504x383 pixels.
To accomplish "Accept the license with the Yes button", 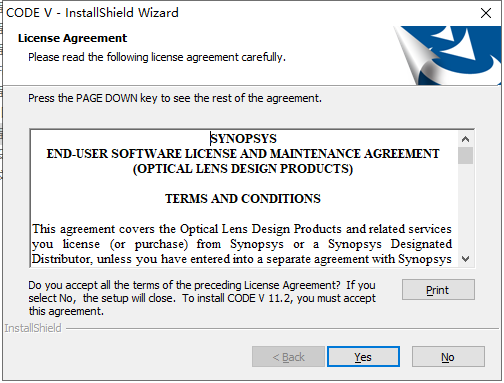I will tap(363, 357).
